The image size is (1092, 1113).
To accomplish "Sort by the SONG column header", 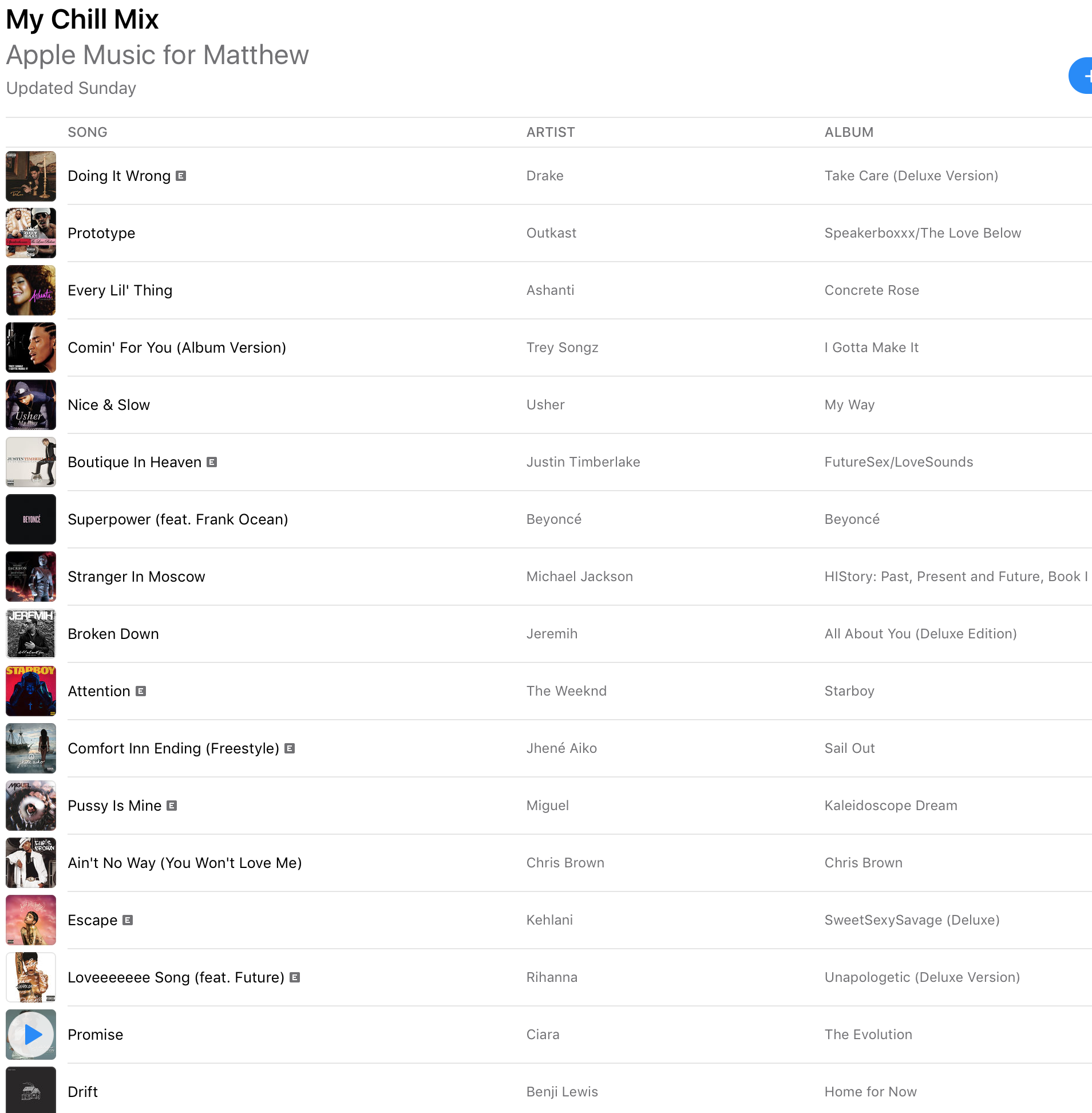I will tap(87, 132).
